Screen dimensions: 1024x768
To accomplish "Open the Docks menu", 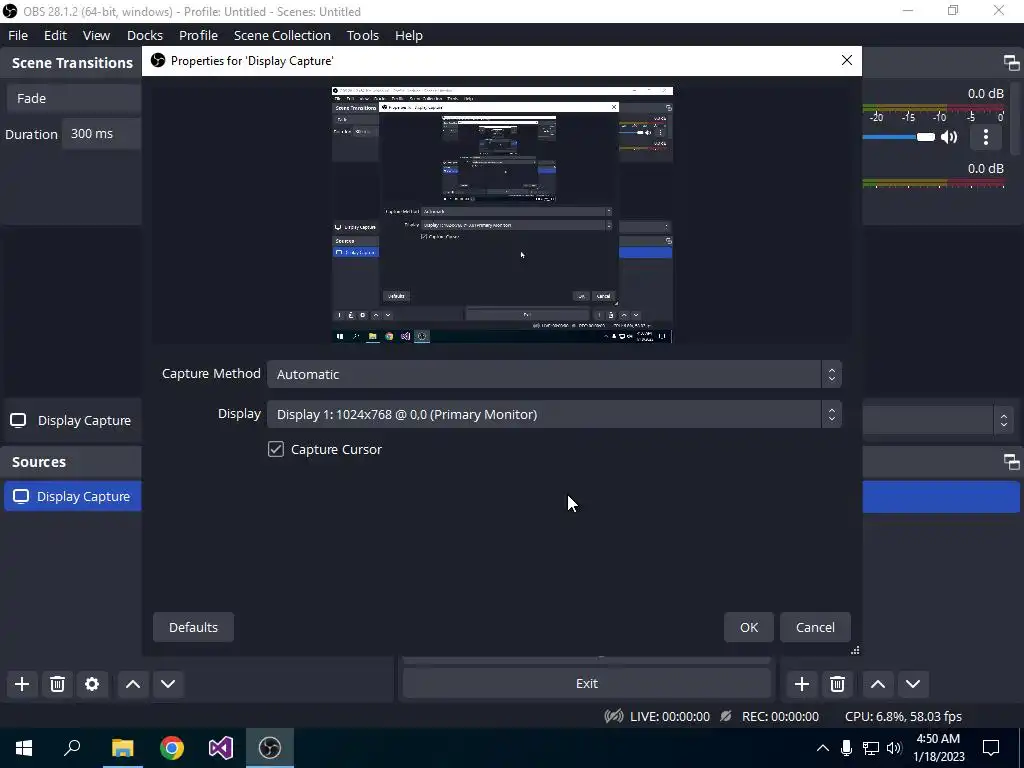I will pos(144,35).
